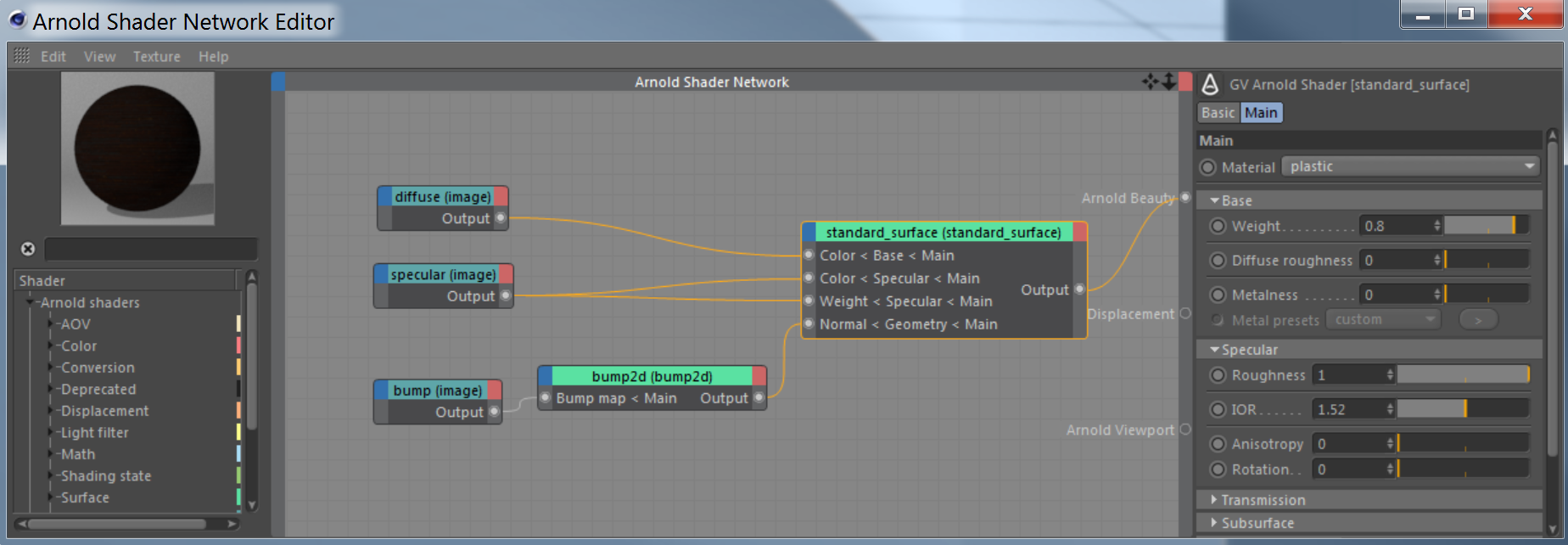Click the bump image node Output port
The height and width of the screenshot is (545, 1568).
tap(494, 412)
